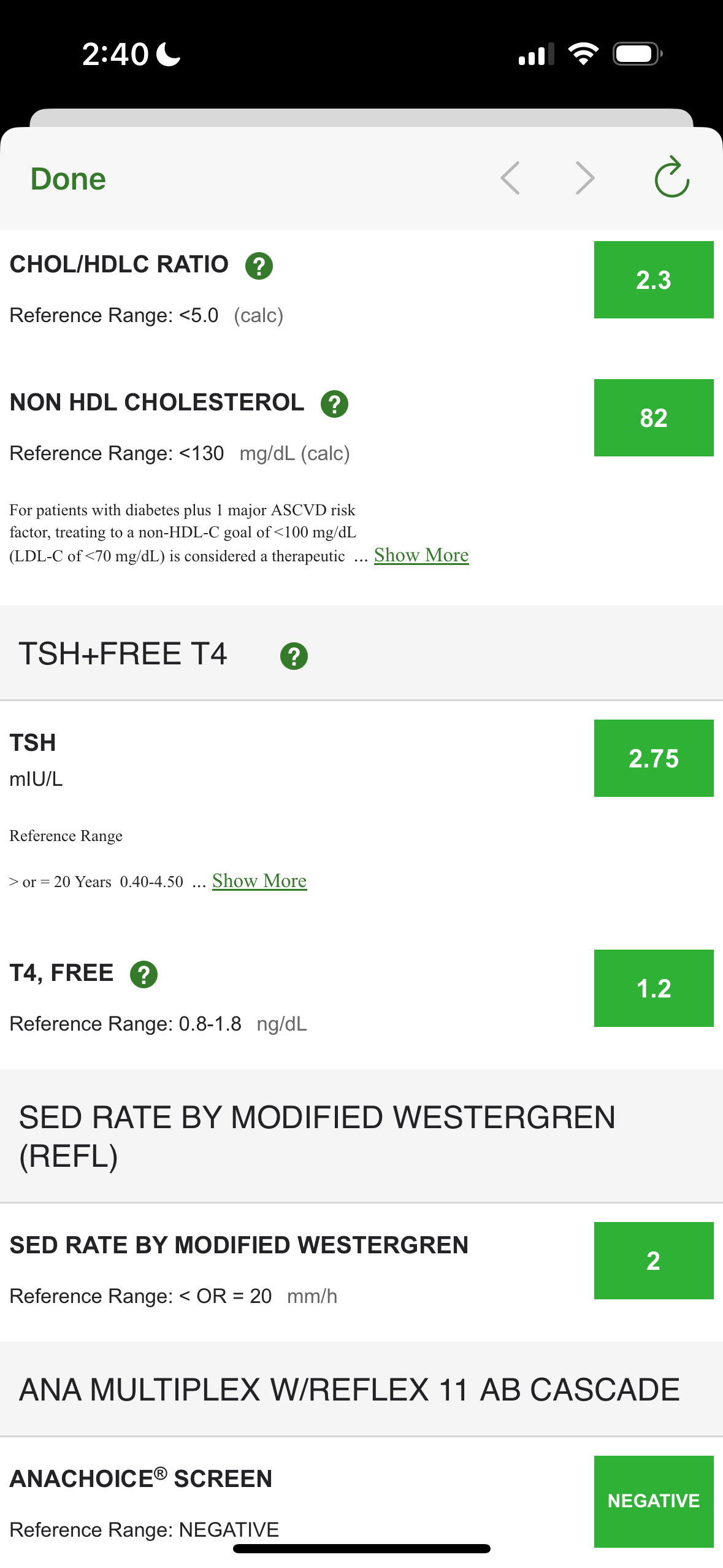Screen dimensions: 723x1568
Task: Tap the Done button
Action: pyautogui.click(x=68, y=179)
